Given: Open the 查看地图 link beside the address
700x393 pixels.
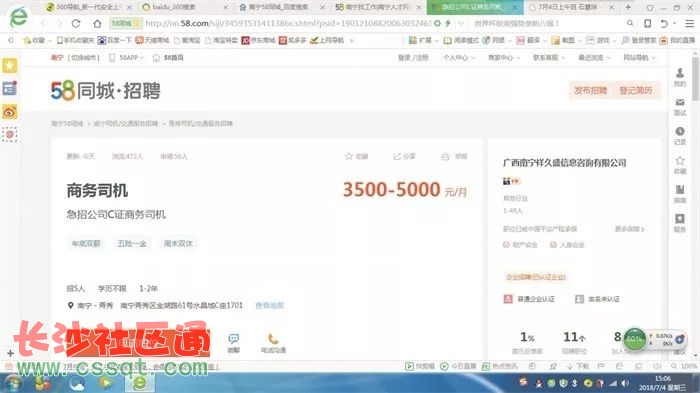Looking at the screenshot, I should (x=270, y=305).
